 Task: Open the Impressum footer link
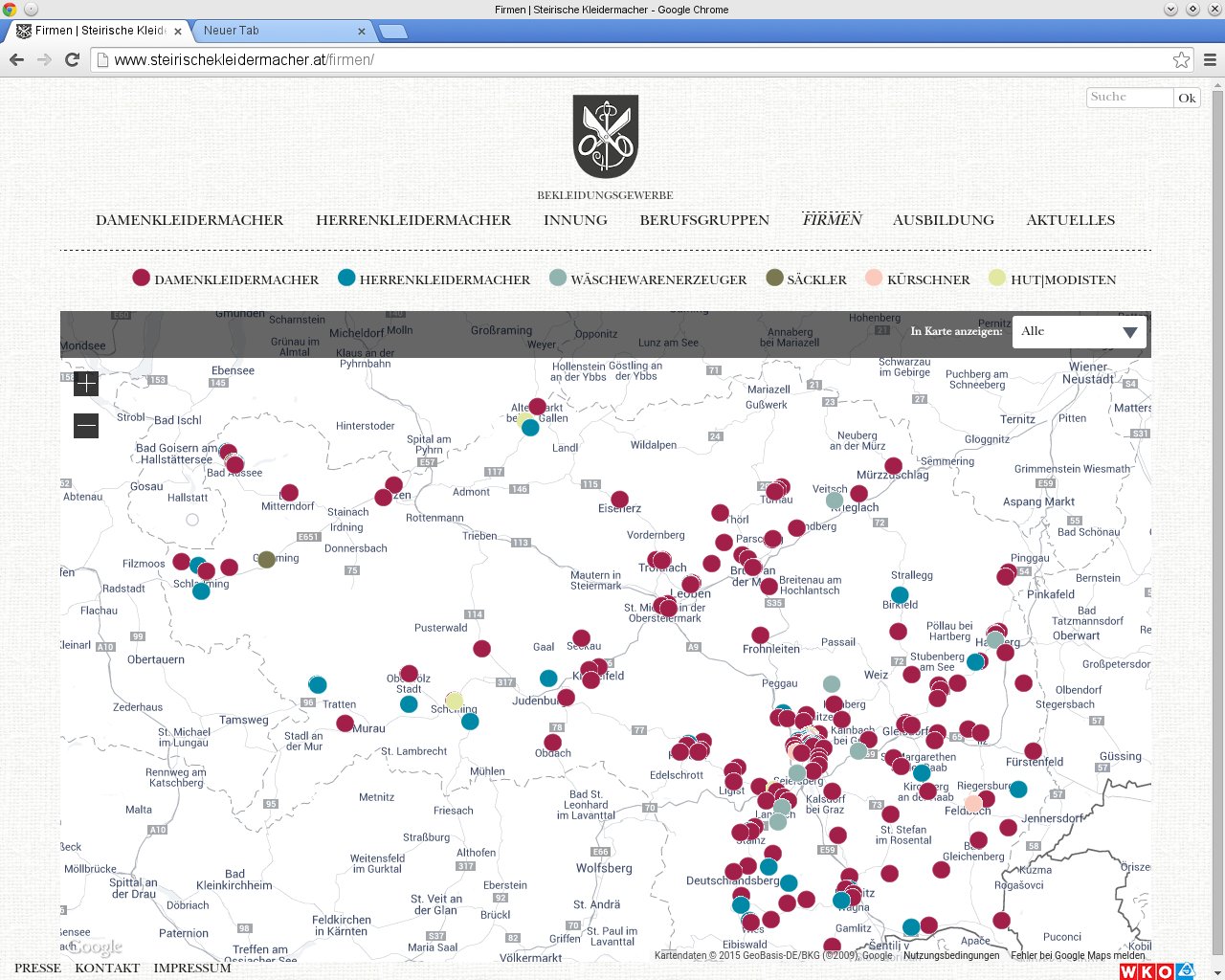192,968
